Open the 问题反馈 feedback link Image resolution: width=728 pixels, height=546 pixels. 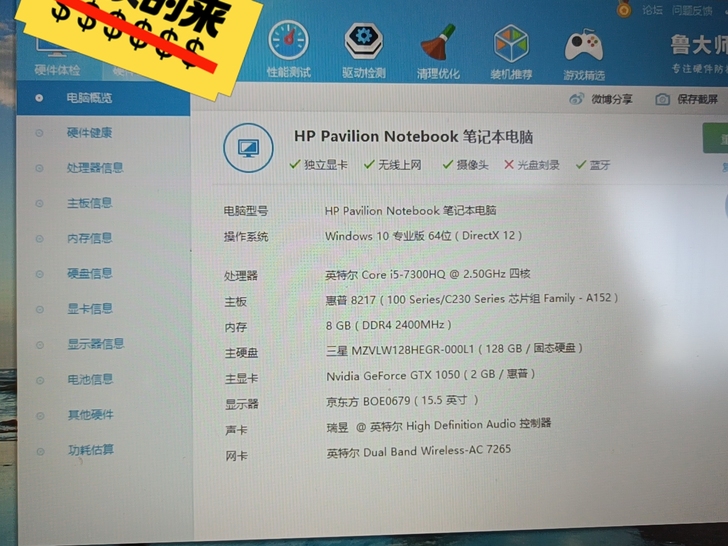coord(692,11)
